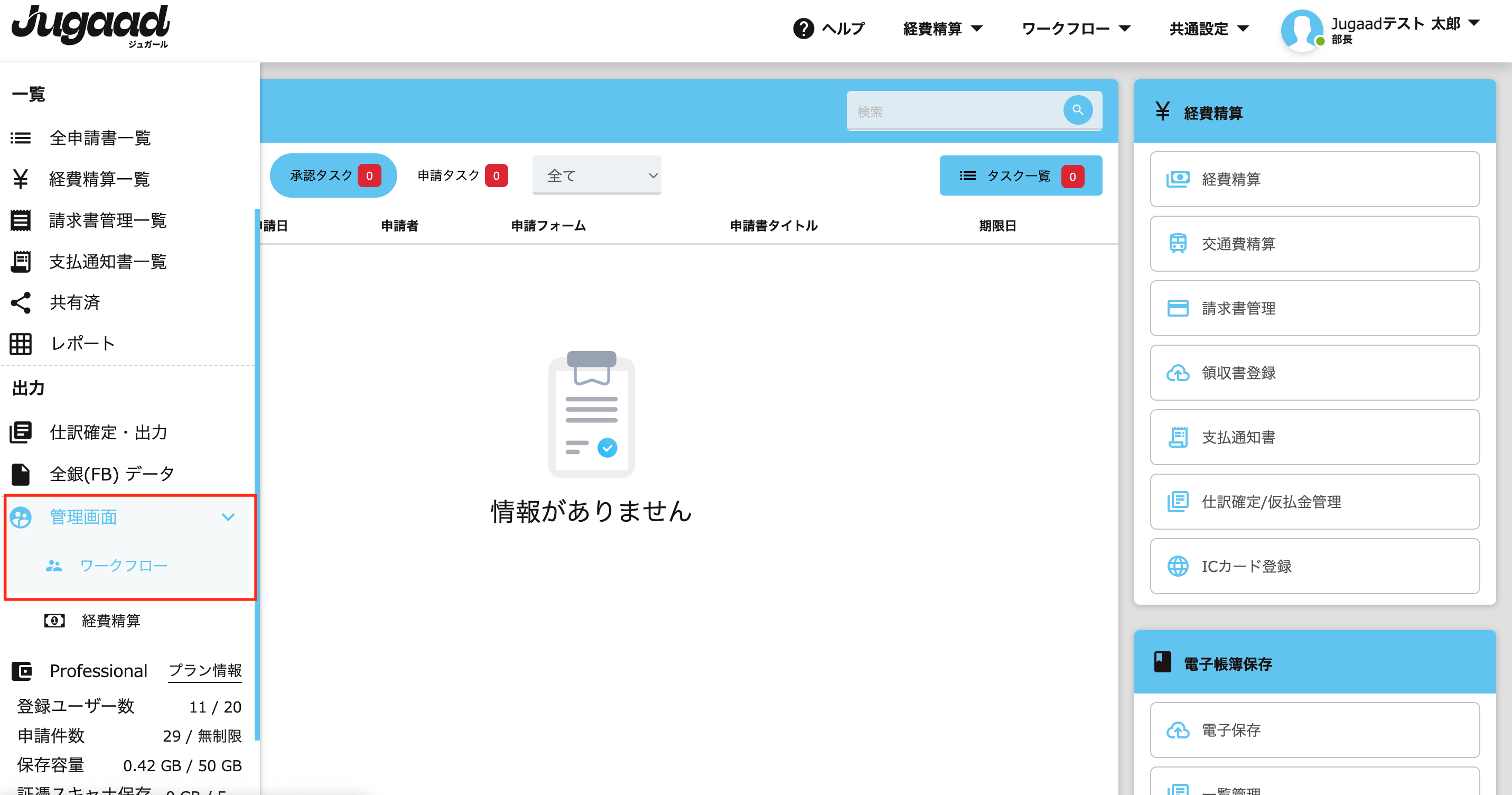
Task: Open 共有済 in sidebar
Action: click(x=74, y=302)
